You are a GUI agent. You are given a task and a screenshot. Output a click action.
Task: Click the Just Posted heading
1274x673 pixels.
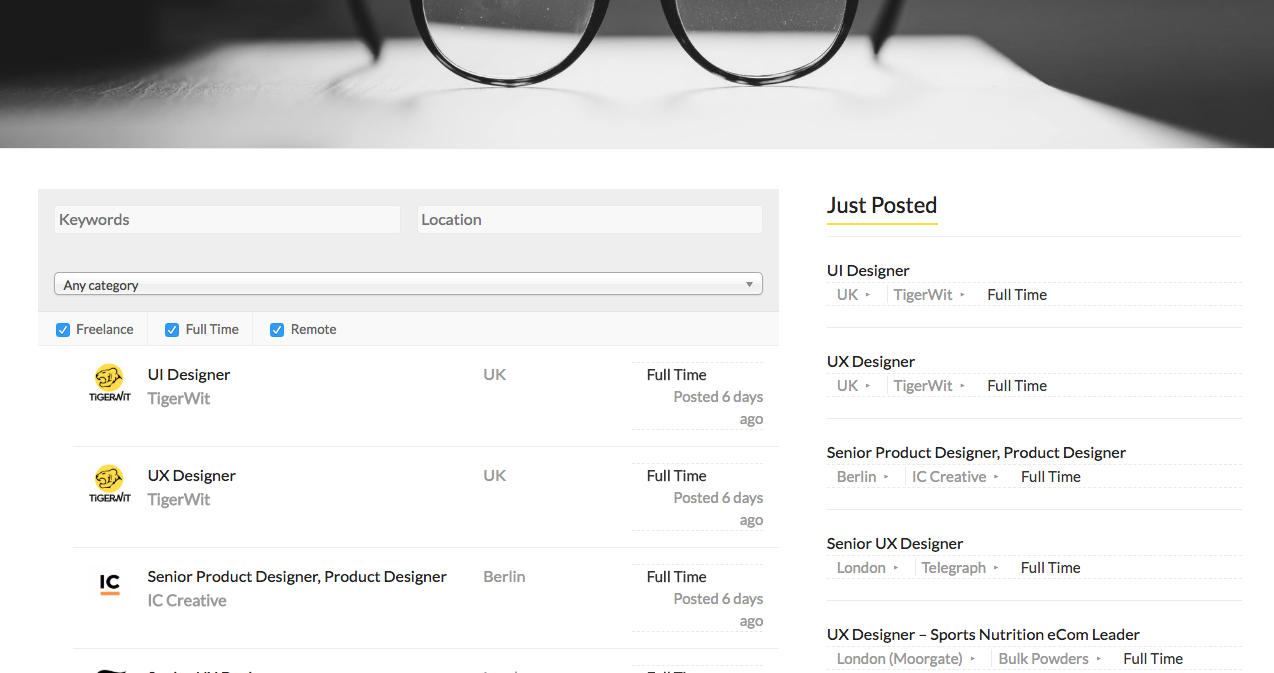pos(882,206)
